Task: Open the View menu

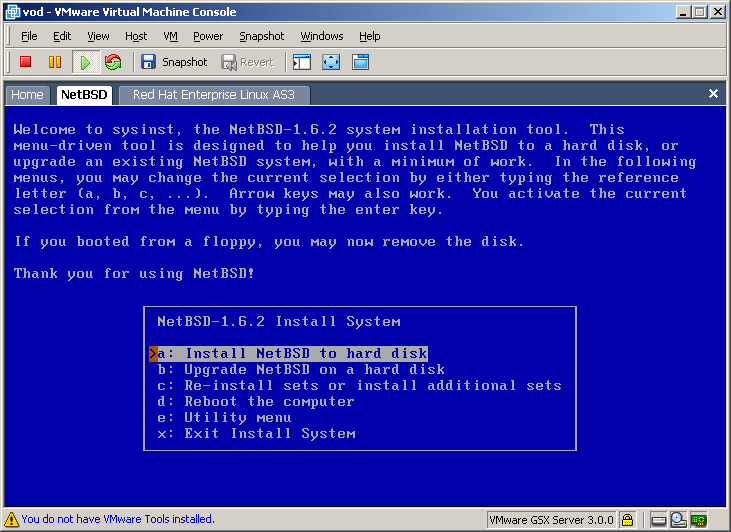Action: coord(98,36)
